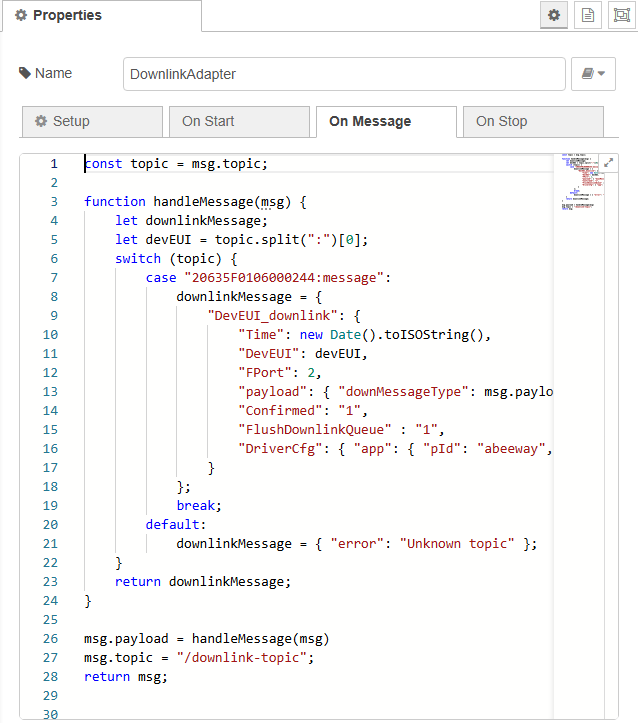Open node properties gear icon
The image size is (638, 723).
(x=554, y=16)
